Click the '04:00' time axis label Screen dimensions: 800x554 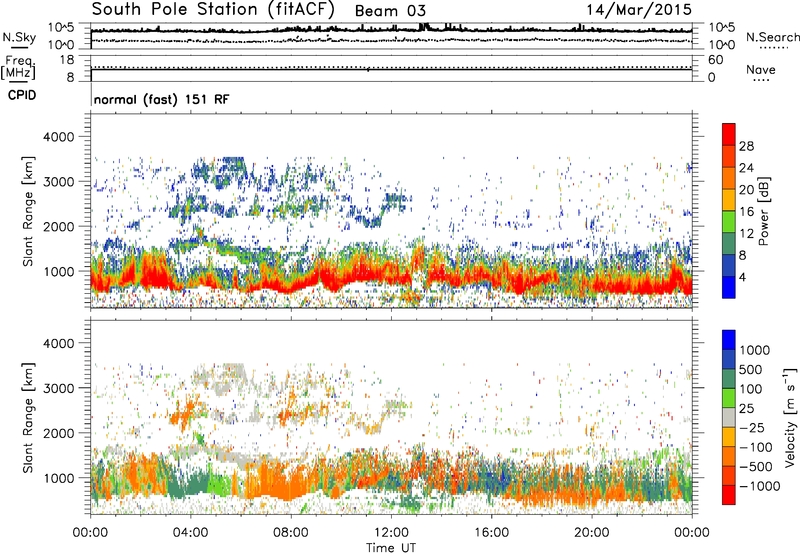point(190,533)
